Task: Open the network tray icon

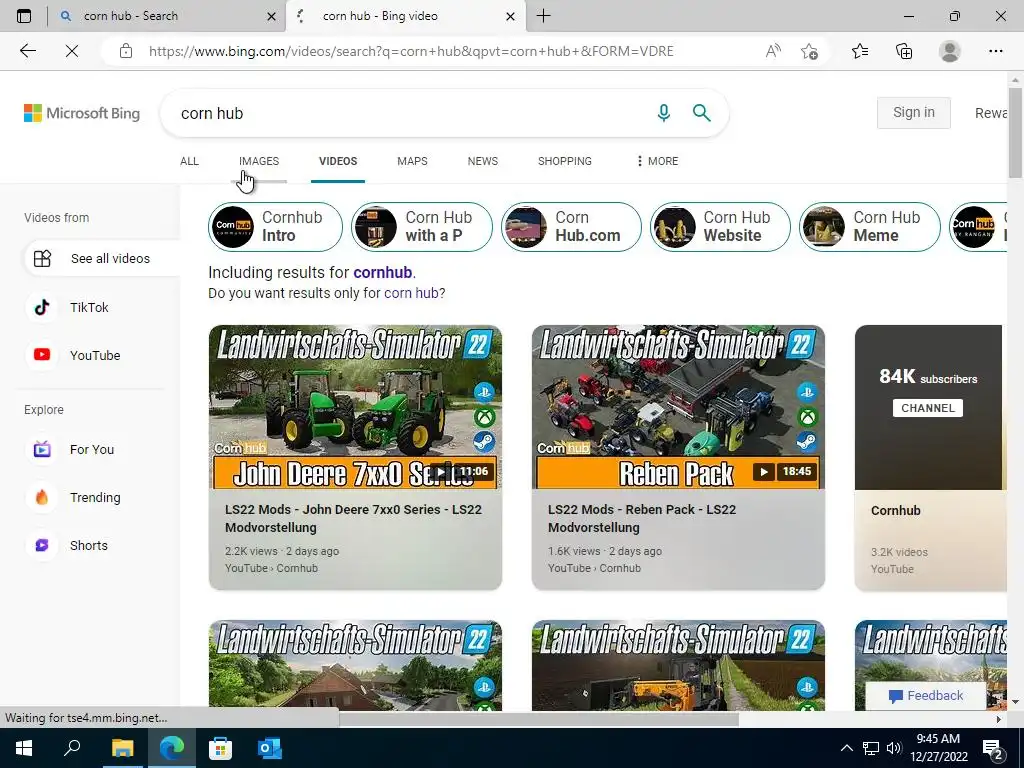Action: [x=871, y=748]
